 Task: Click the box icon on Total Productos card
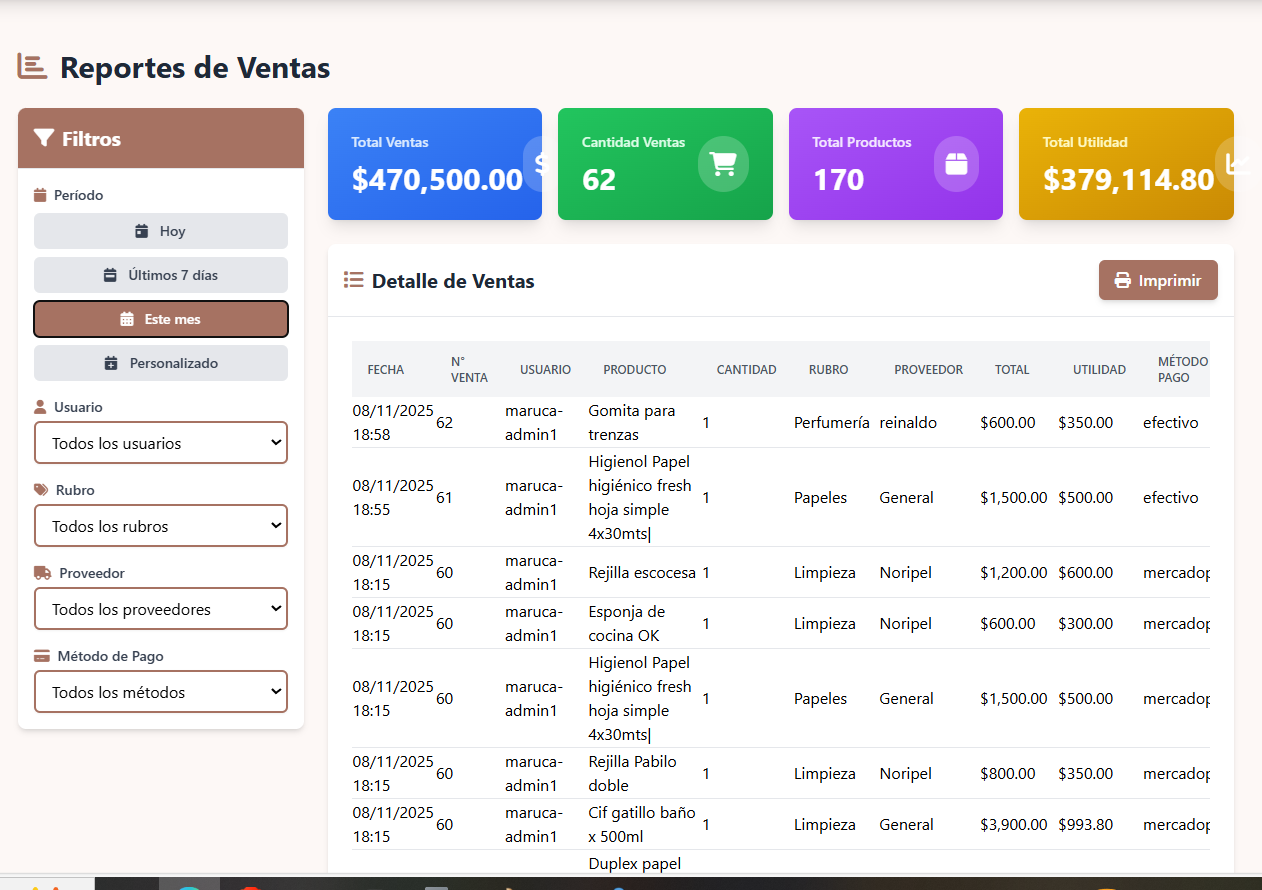[x=956, y=164]
